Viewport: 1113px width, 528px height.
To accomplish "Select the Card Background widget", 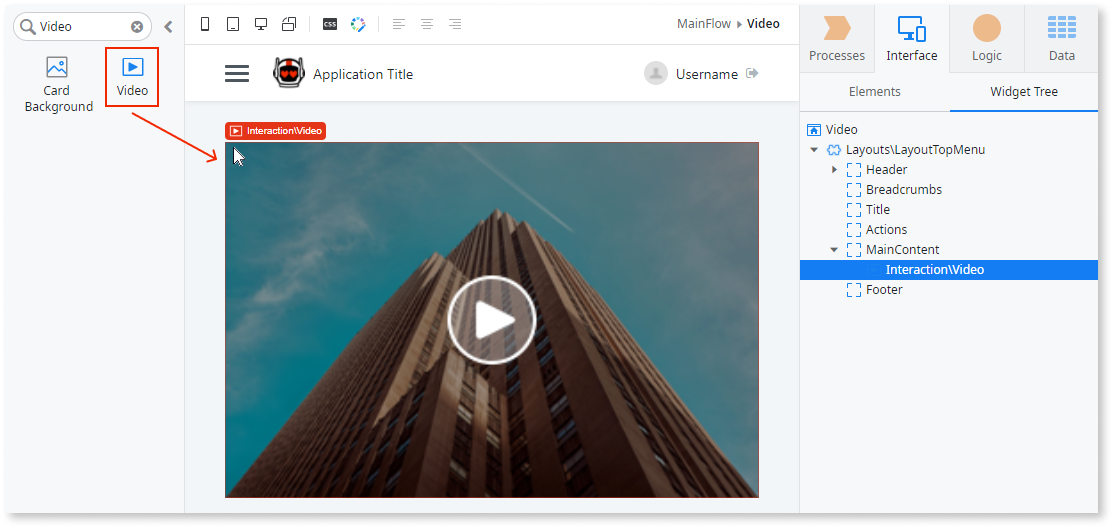I will tap(58, 85).
